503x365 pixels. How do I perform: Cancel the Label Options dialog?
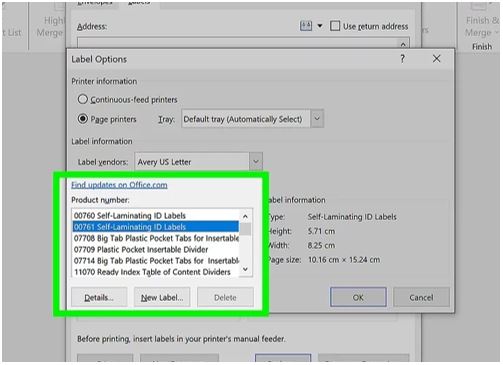421,297
